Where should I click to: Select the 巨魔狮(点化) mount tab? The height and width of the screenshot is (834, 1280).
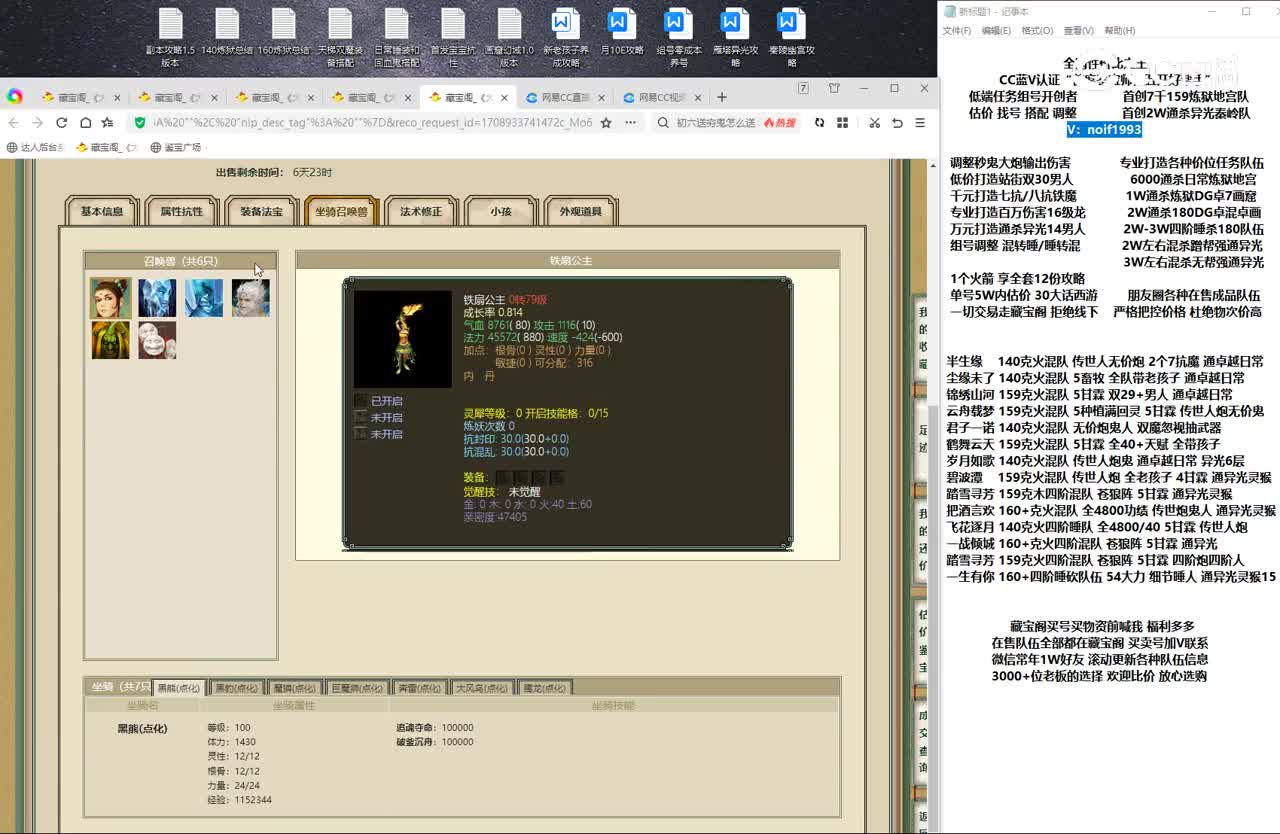coord(357,688)
